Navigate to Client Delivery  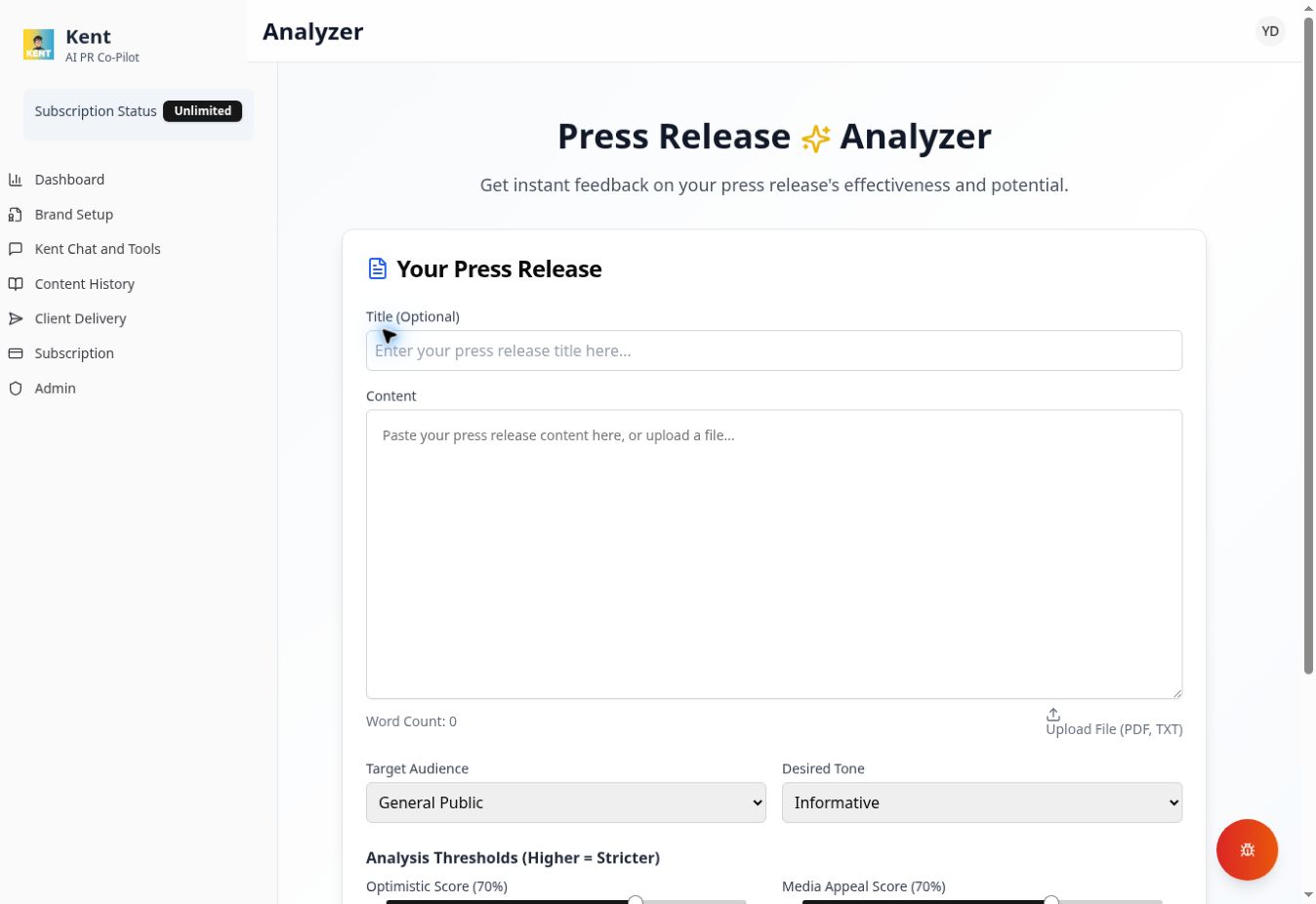[x=80, y=318]
